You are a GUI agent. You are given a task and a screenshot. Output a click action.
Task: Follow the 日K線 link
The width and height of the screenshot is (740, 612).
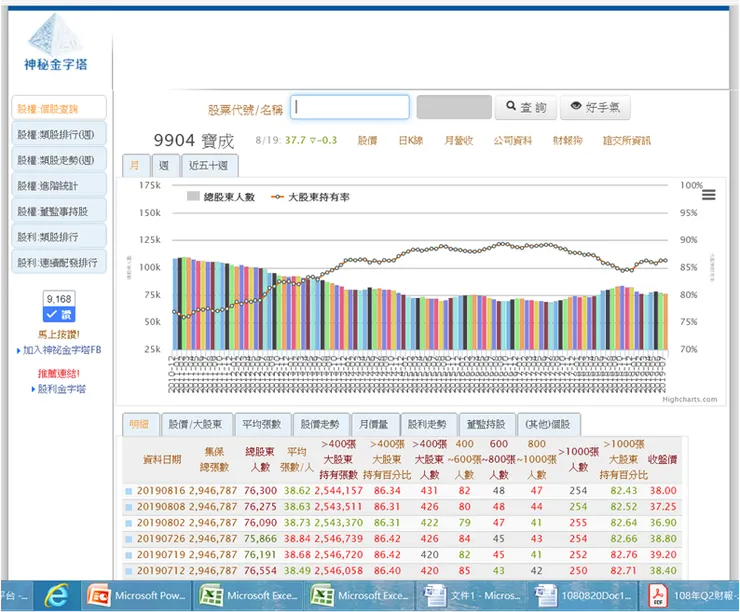pyautogui.click(x=411, y=141)
